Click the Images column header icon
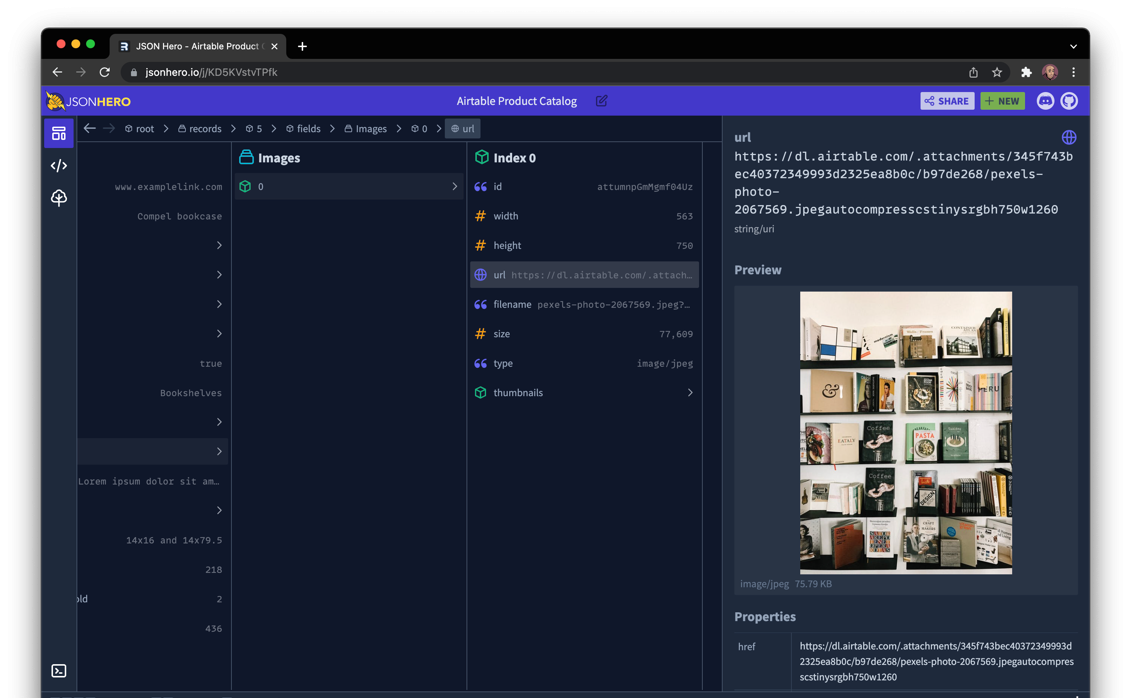 pos(246,157)
